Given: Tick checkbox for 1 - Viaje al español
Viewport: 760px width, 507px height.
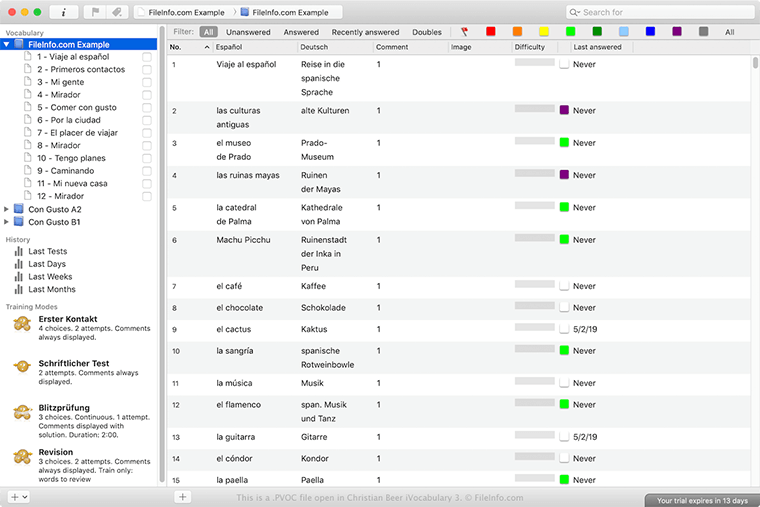Looking at the screenshot, I should (x=147, y=57).
